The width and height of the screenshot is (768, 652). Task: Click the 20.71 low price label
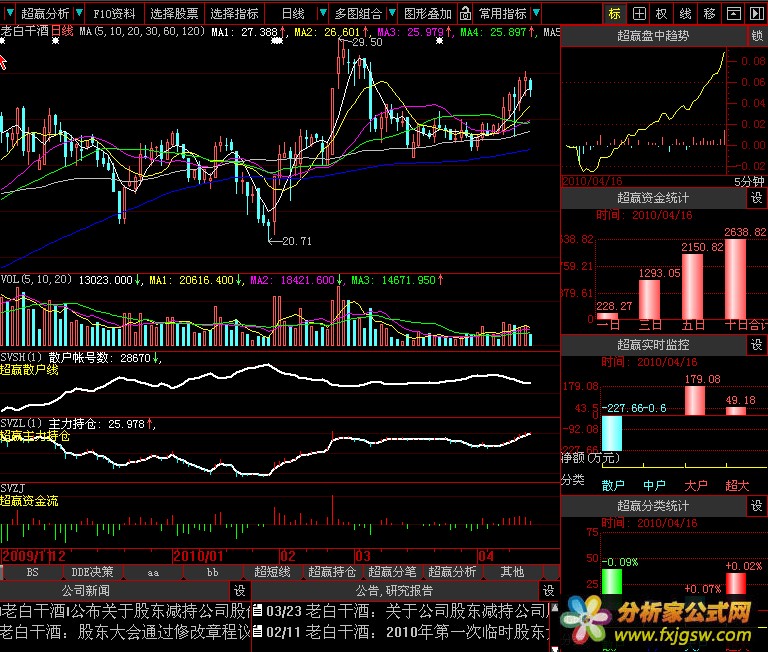click(x=297, y=241)
